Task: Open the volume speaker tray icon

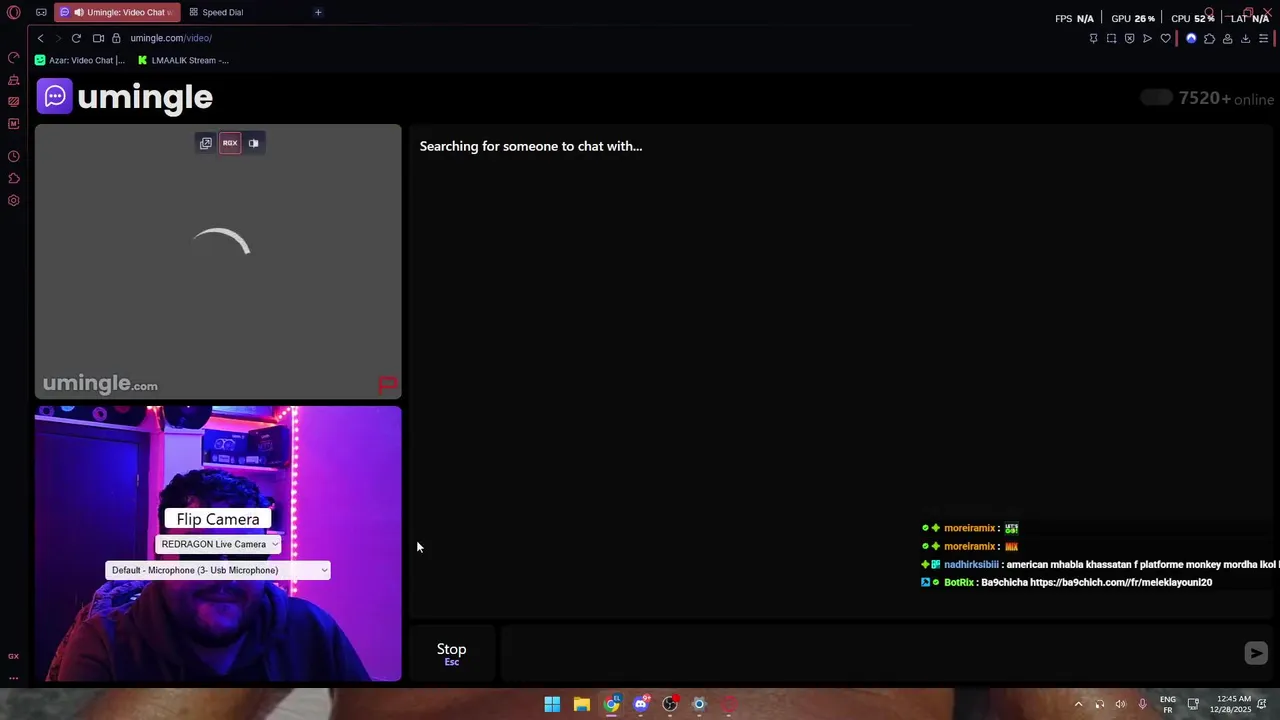Action: pos(1120,704)
